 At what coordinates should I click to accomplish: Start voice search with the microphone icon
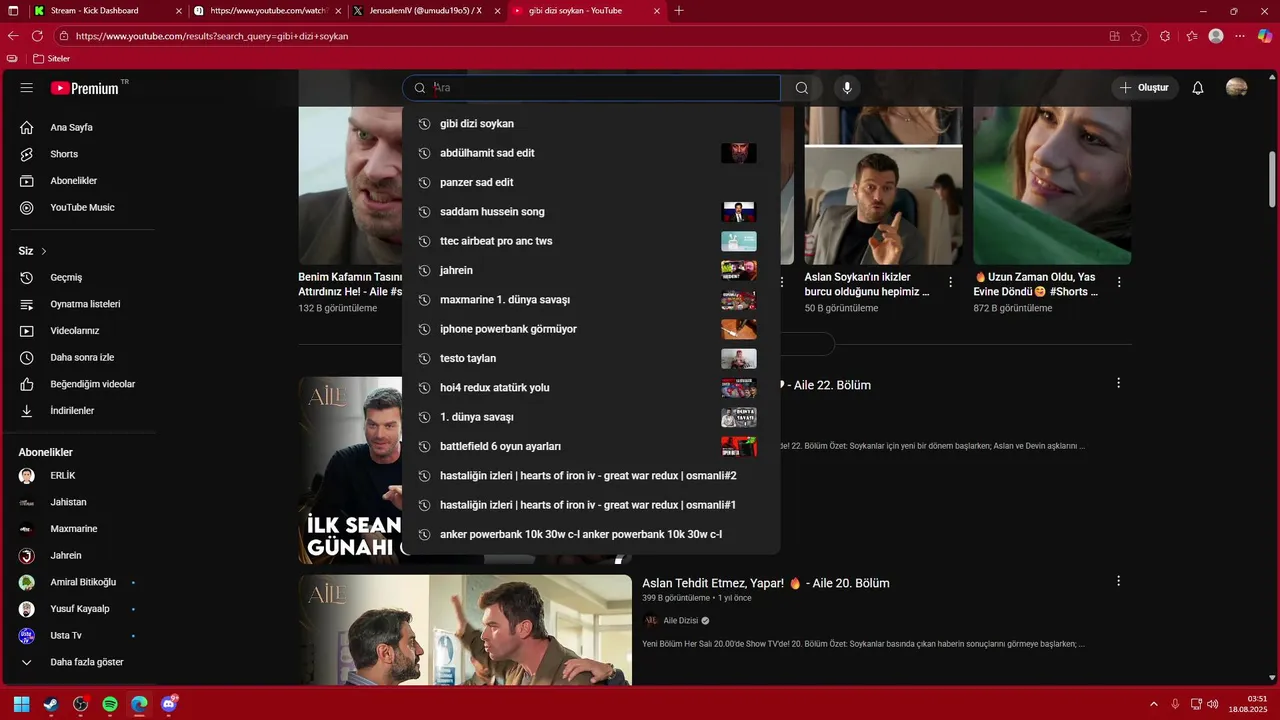point(847,88)
